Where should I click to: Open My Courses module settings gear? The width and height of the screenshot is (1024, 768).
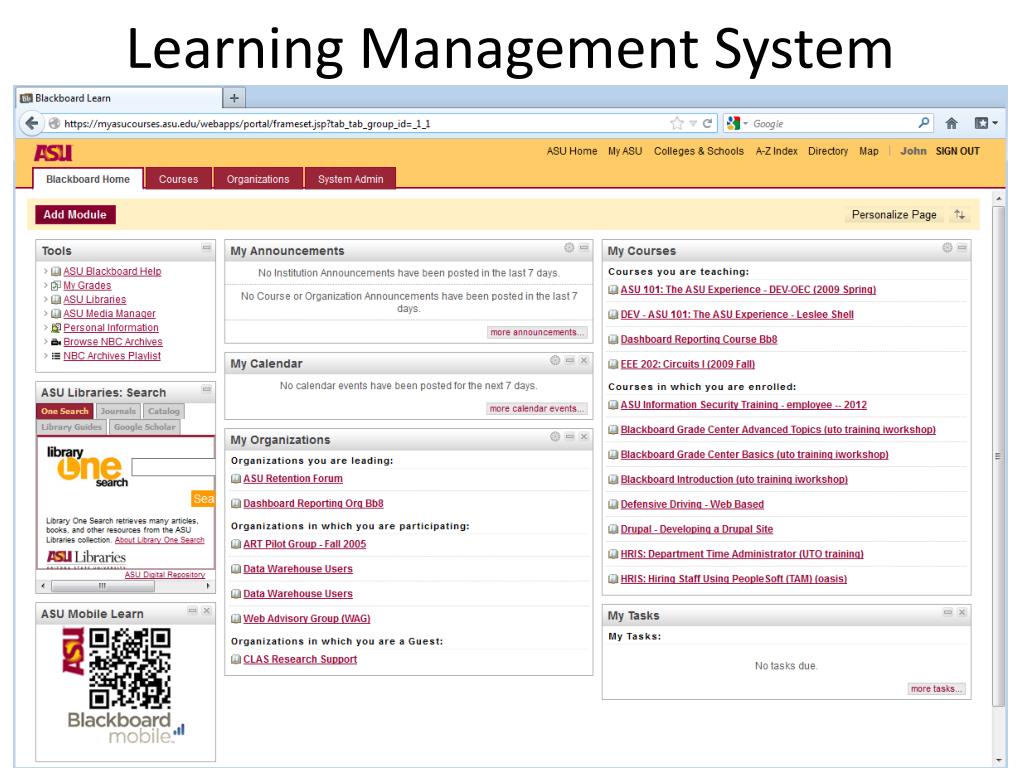[x=947, y=248]
